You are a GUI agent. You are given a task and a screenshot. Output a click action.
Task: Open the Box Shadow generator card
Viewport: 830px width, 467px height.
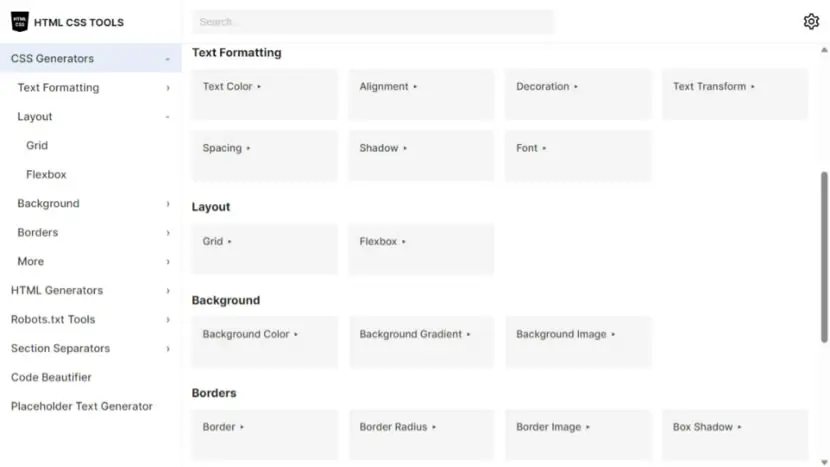tap(735, 435)
